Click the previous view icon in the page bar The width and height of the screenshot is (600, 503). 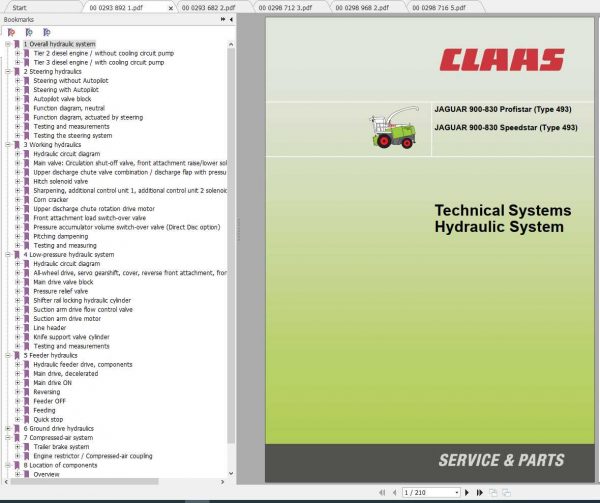click(x=493, y=493)
